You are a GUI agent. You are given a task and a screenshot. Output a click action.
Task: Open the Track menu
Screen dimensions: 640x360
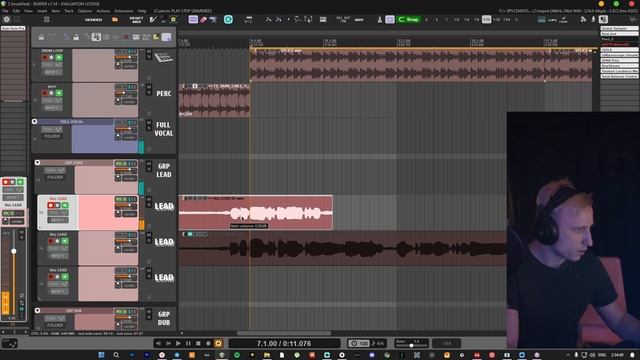pos(69,11)
